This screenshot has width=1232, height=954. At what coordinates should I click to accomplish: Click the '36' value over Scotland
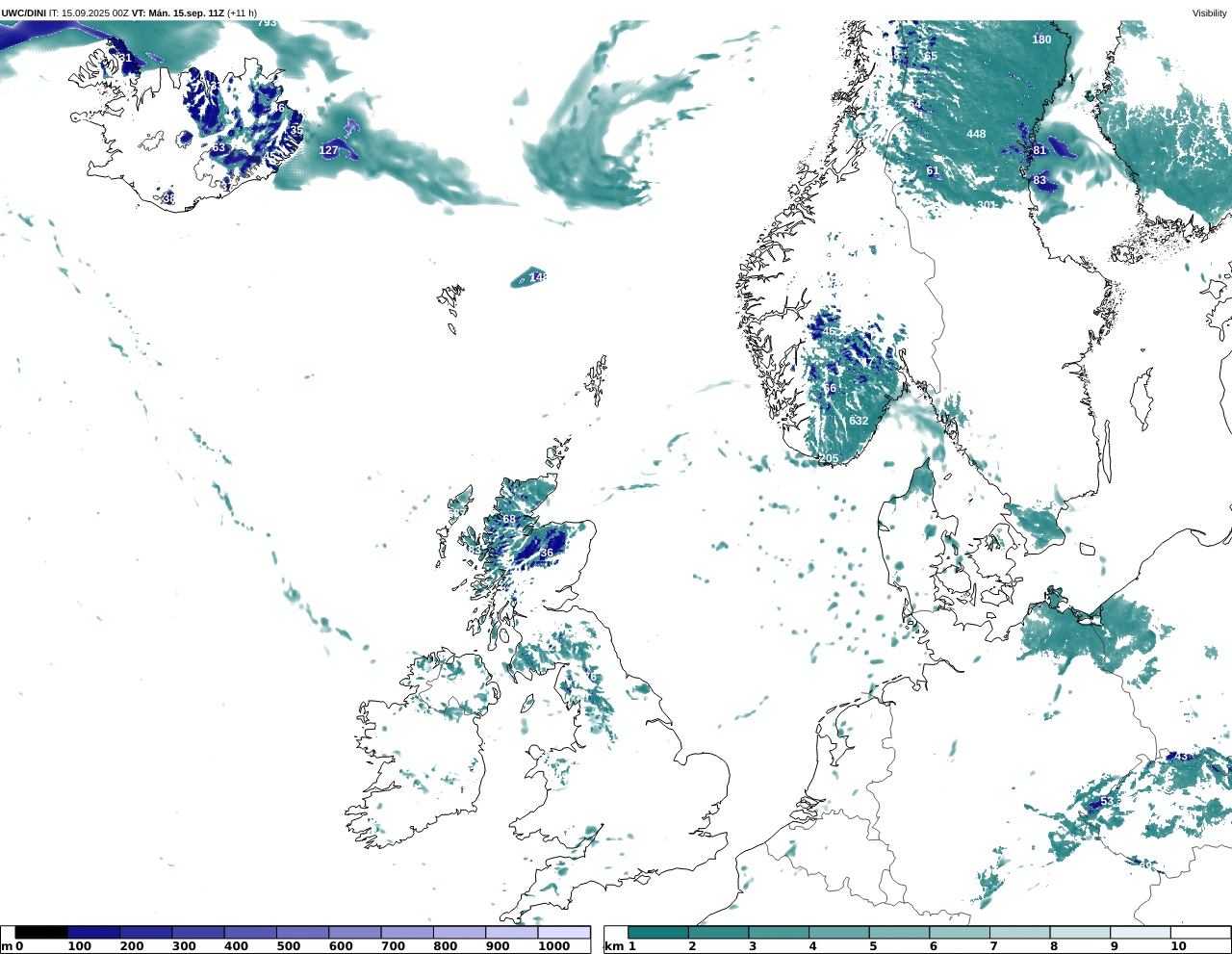(547, 553)
